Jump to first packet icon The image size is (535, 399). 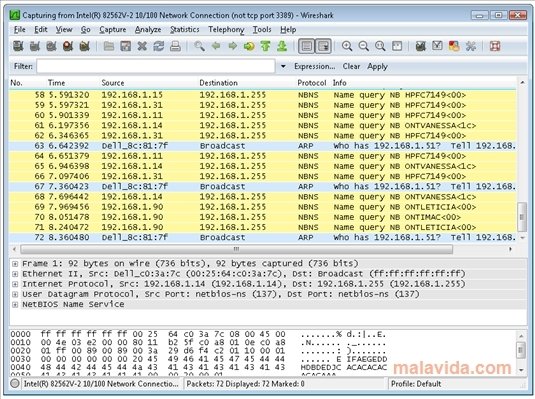click(265, 46)
